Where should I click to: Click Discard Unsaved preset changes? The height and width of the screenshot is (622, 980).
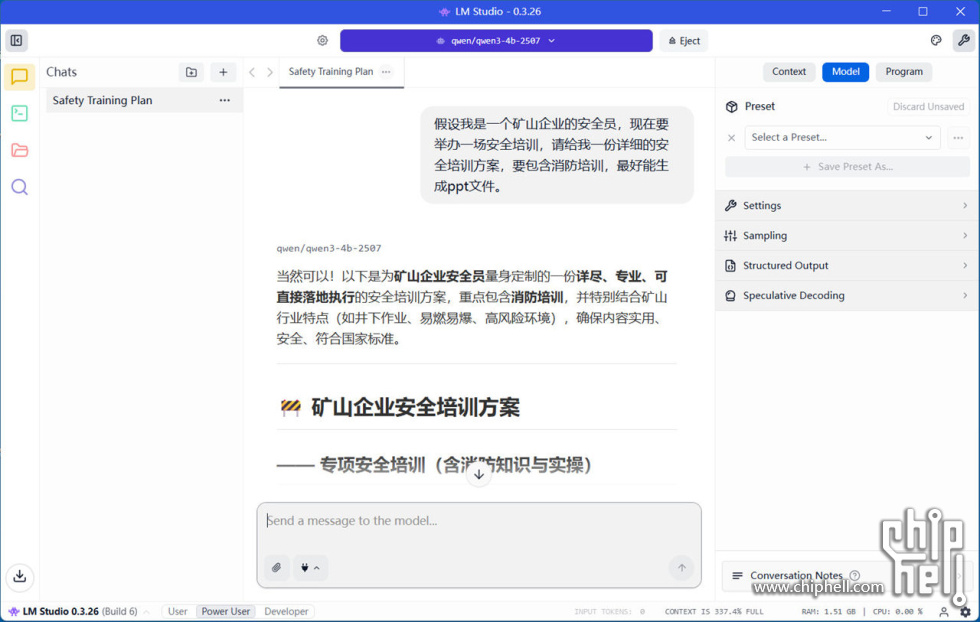coord(928,106)
